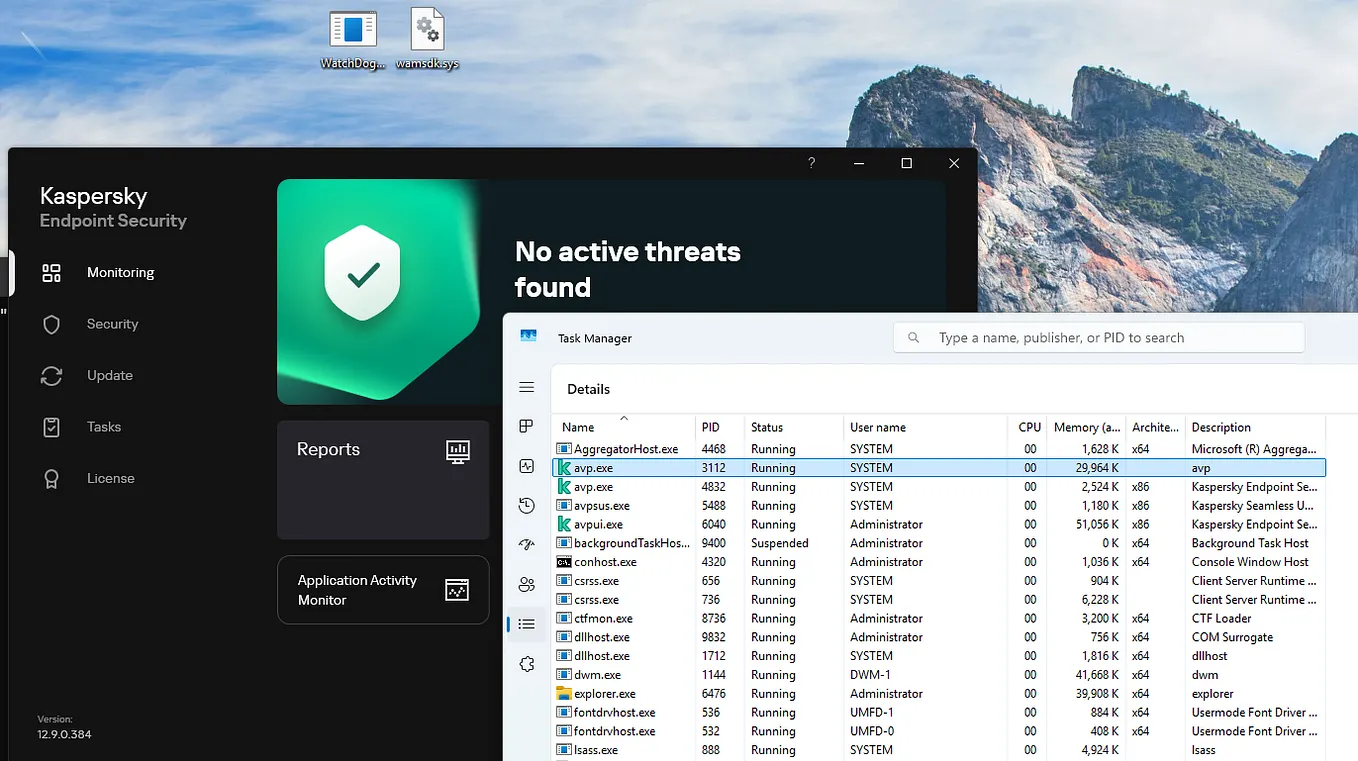Open Application Activity Monitor via its icon
This screenshot has height=761, width=1358.
[457, 590]
